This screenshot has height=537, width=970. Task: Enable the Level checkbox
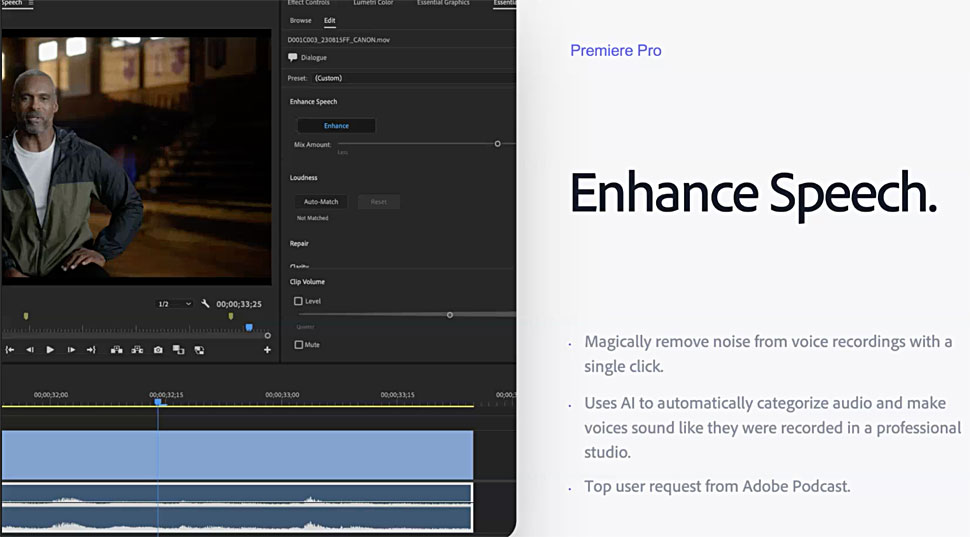tap(299, 301)
